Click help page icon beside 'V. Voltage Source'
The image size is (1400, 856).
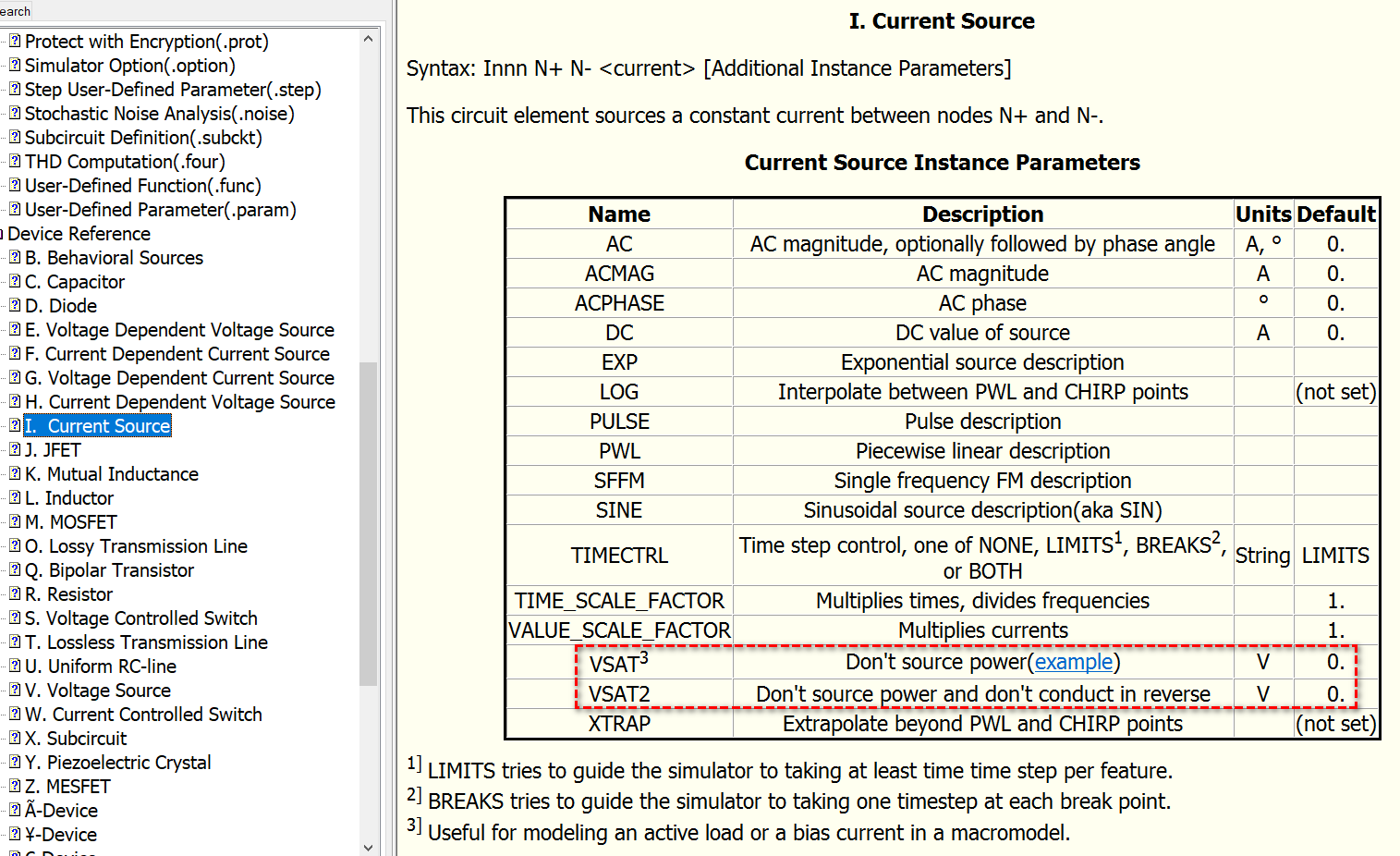coord(15,690)
